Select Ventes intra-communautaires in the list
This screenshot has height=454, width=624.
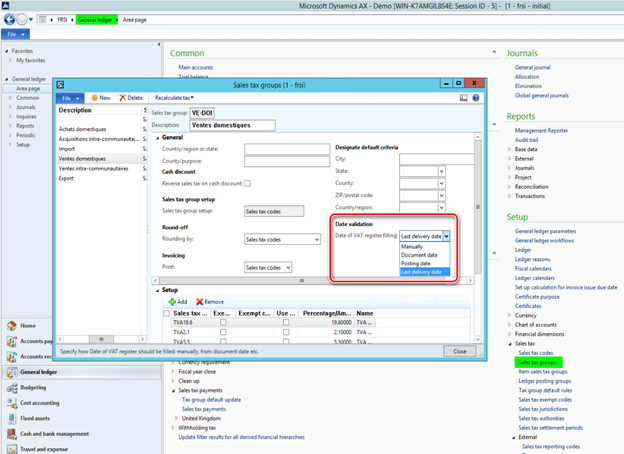pos(94,169)
